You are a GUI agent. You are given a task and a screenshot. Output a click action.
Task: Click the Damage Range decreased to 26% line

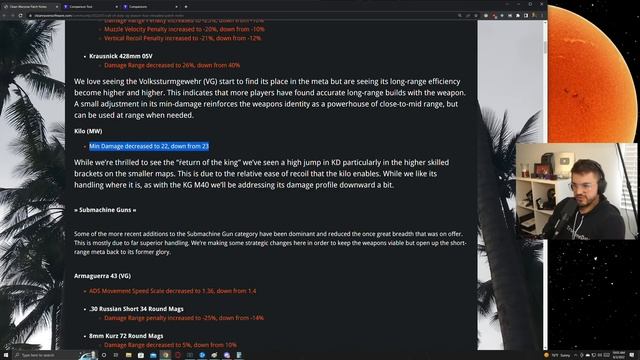172,65
